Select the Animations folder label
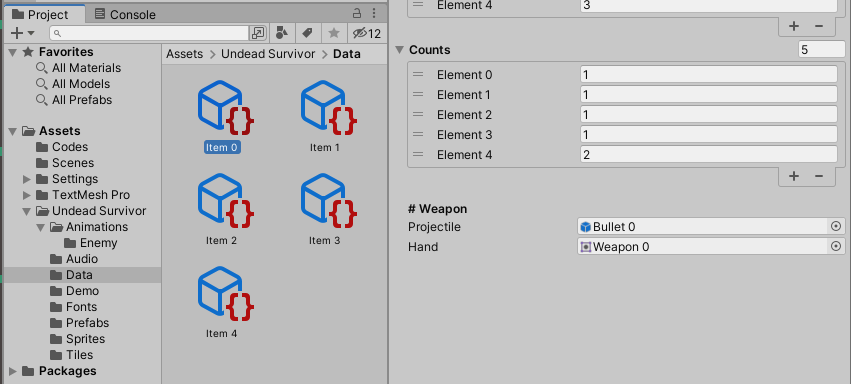This screenshot has height=384, width=851. point(97,227)
